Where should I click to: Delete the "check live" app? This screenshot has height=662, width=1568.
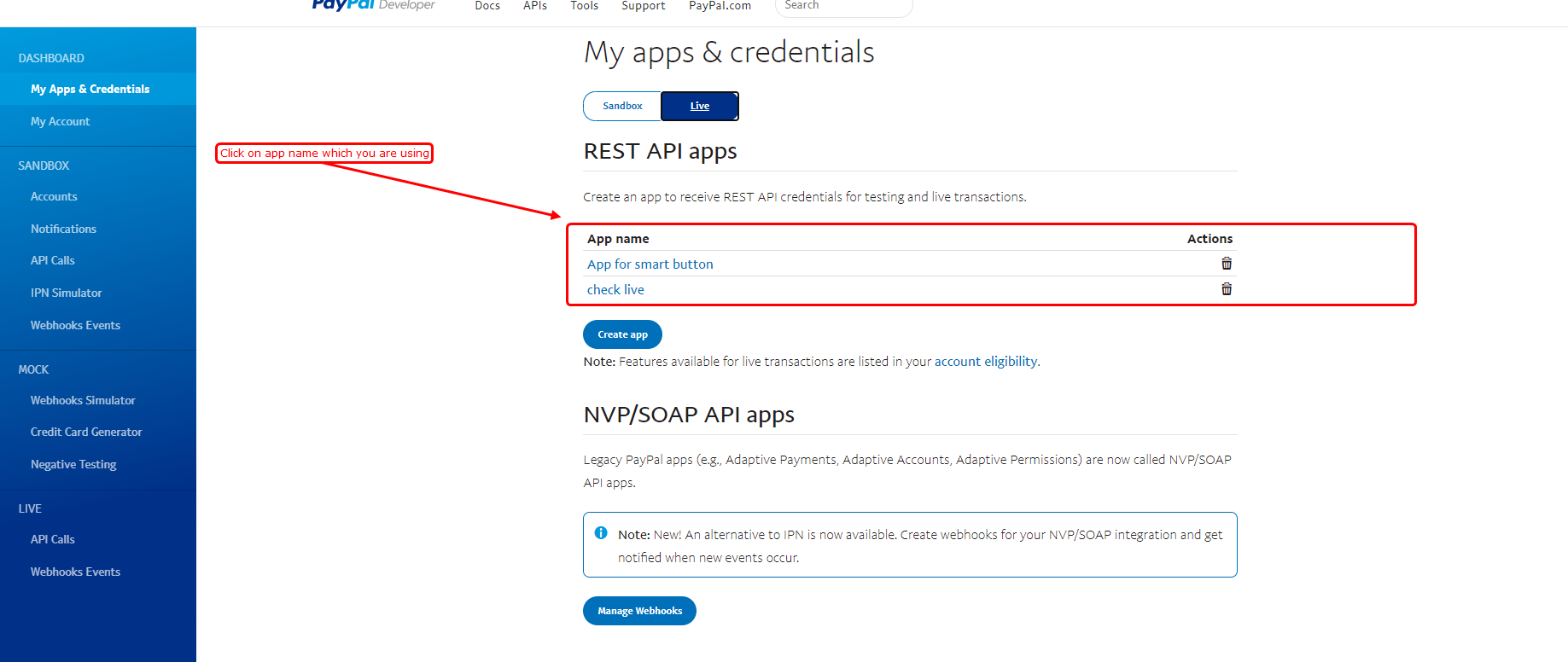pos(1227,289)
